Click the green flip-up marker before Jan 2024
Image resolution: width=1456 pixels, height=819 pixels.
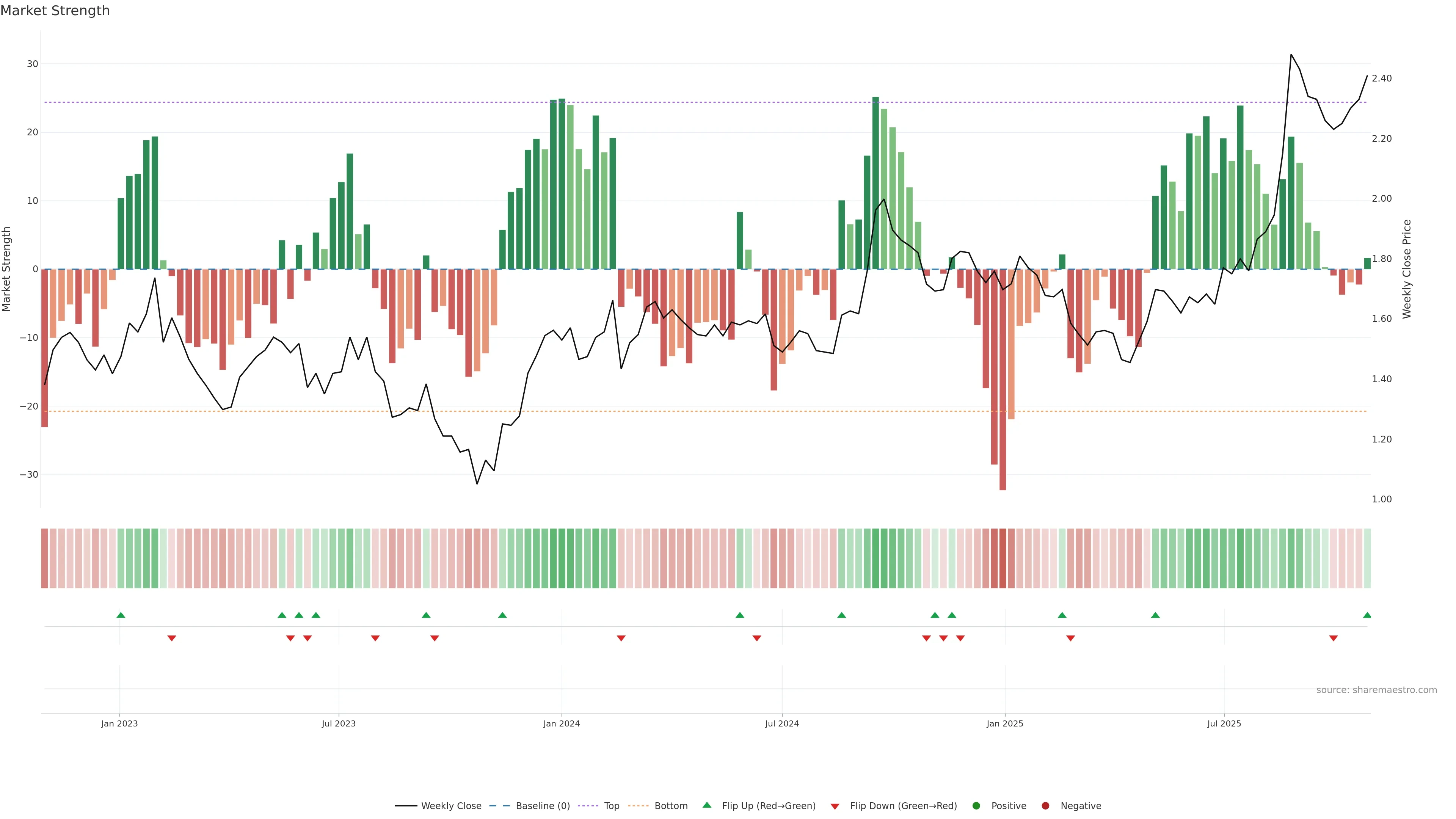point(502,615)
